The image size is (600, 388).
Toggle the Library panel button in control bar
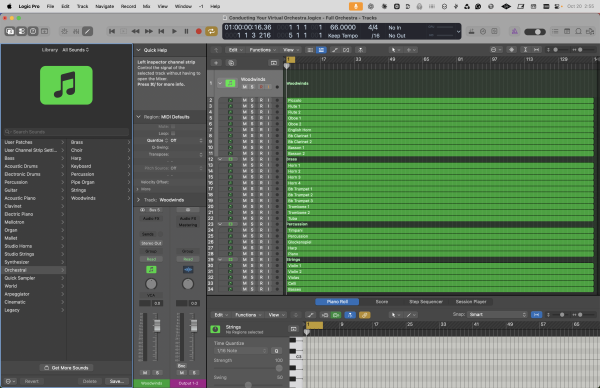[10, 31]
